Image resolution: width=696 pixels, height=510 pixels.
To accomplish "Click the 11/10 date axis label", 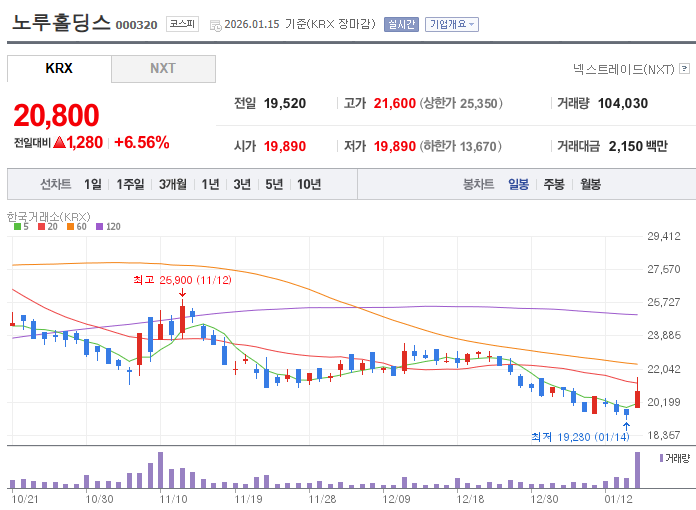I will coord(174,499).
